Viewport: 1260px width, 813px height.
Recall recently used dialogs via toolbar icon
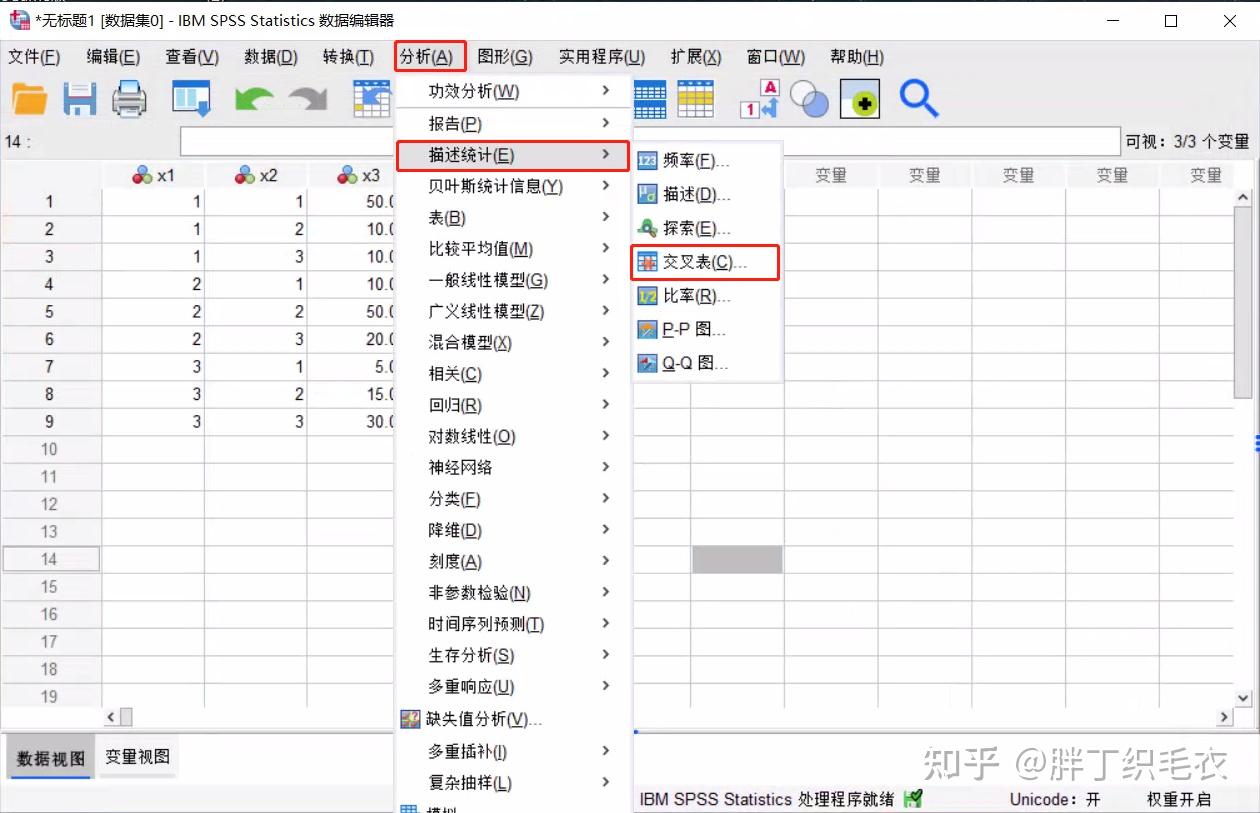click(x=190, y=98)
